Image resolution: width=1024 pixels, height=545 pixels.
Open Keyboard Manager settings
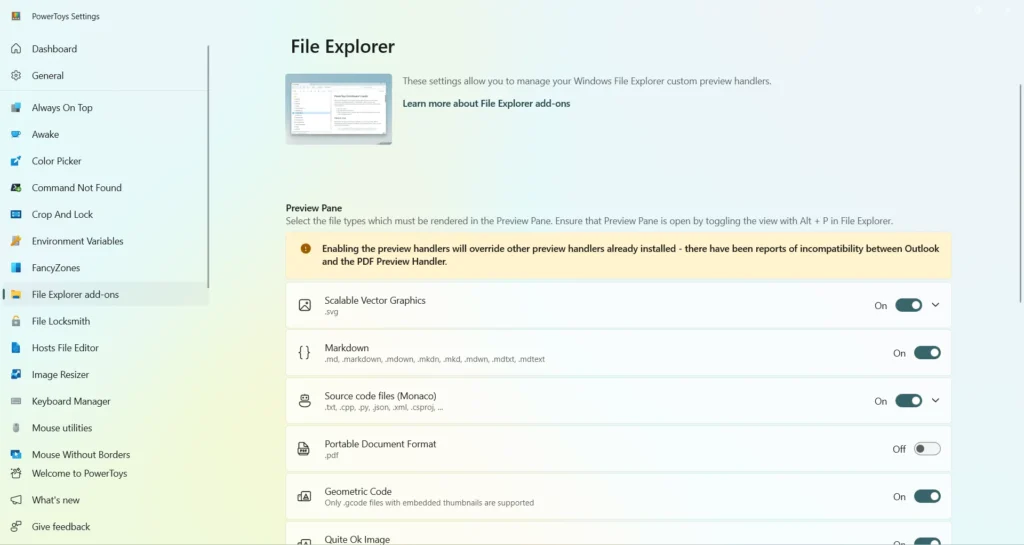coord(106,402)
